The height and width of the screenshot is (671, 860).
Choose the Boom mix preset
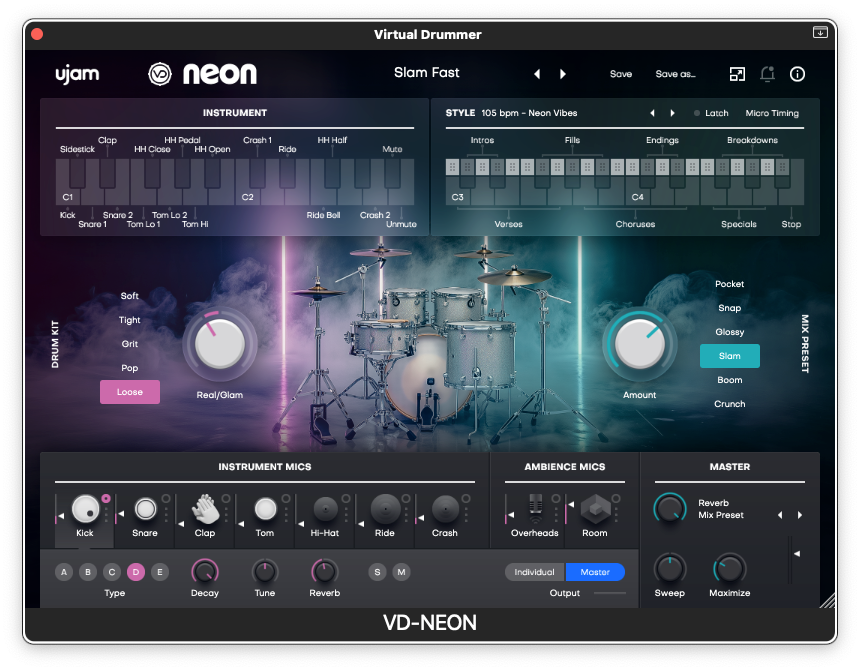tap(729, 380)
